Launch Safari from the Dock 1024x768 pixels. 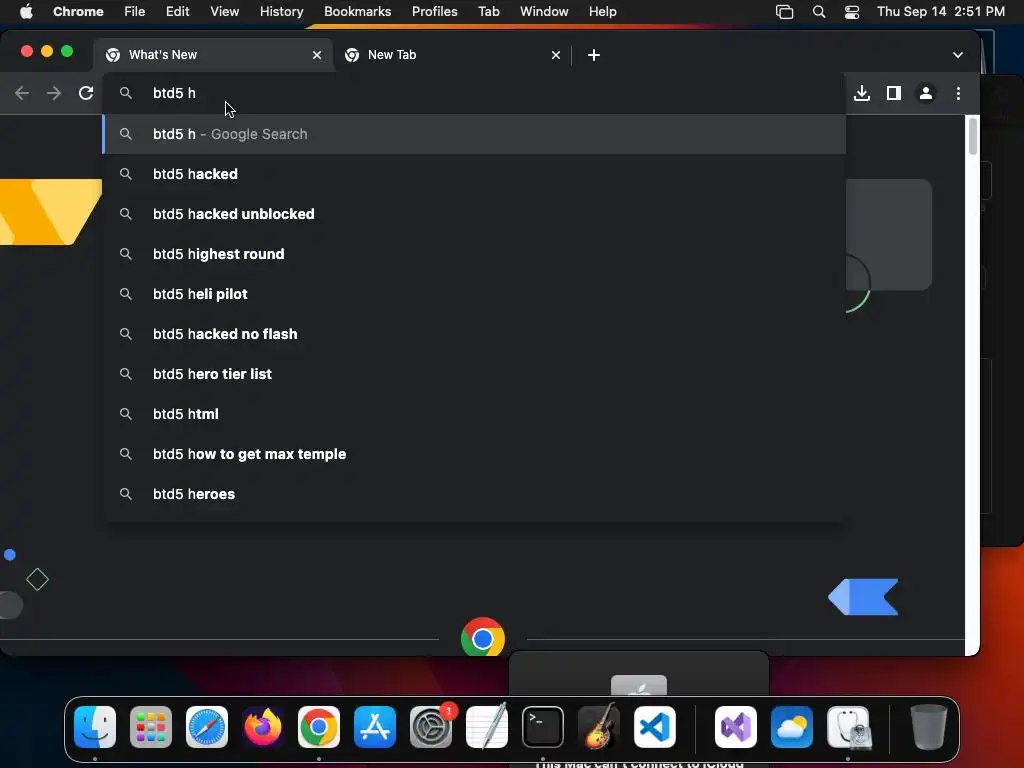[x=207, y=726]
